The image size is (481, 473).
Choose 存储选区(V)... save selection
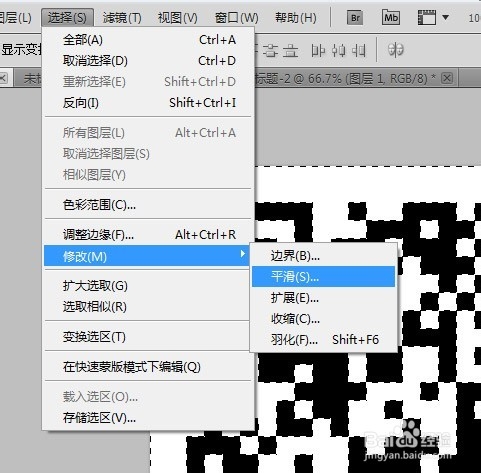(147, 418)
